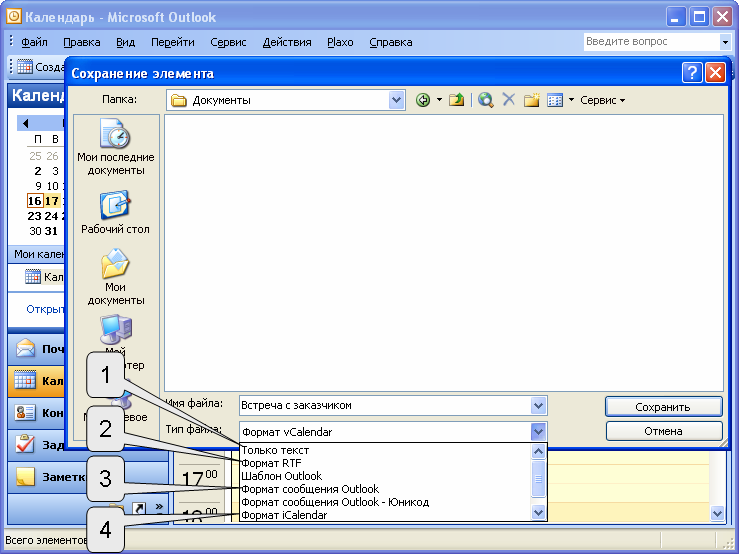Viewport: 739px width, 554px height.
Task: Open My Documents (Мои документы) place
Action: pyautogui.click(x=115, y=277)
